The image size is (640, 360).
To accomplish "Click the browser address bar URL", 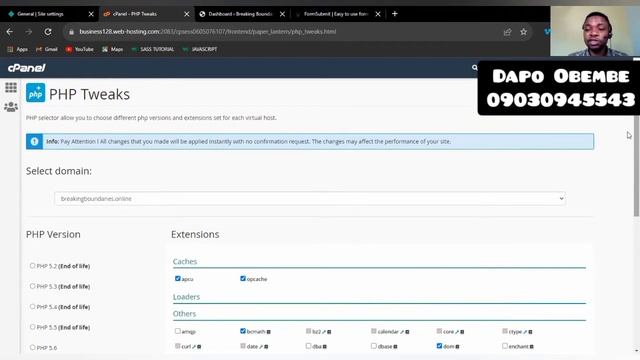I will click(208, 32).
